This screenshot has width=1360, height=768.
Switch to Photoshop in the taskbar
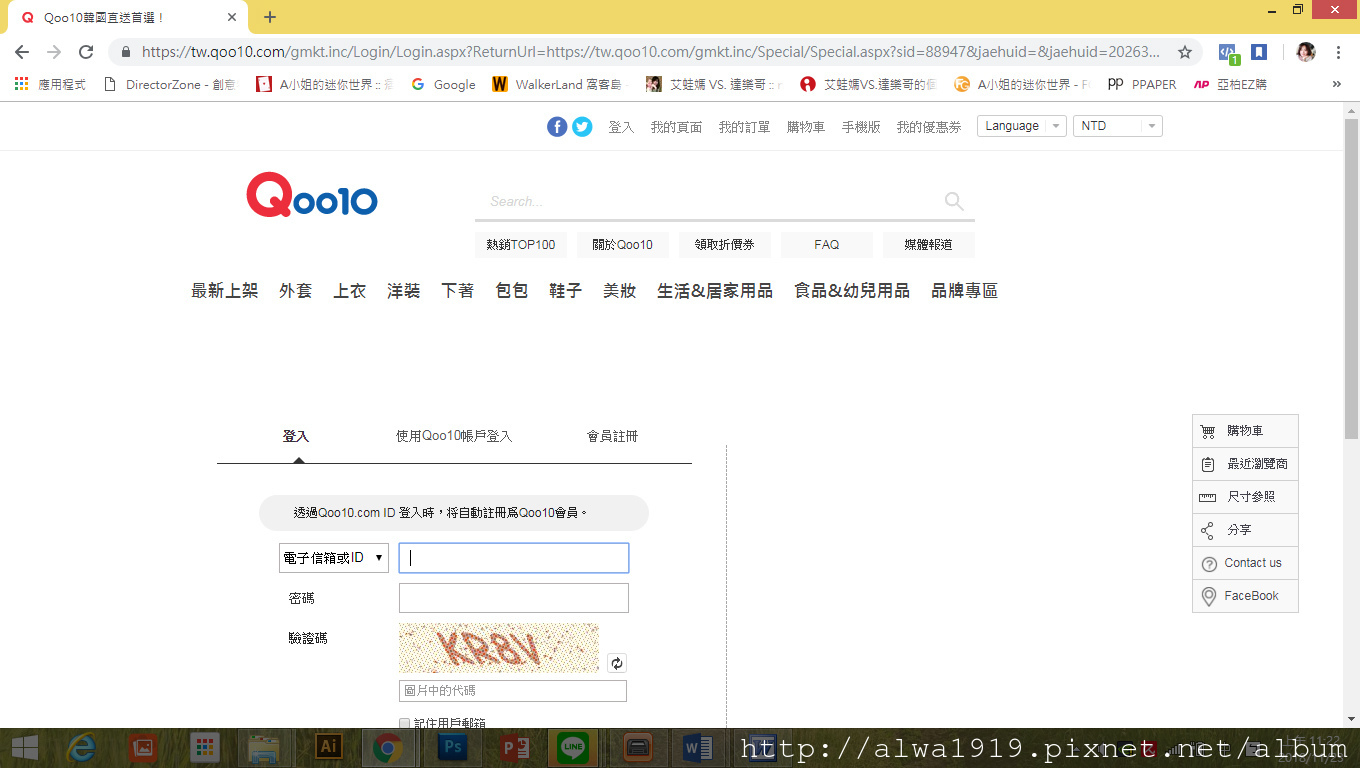click(x=452, y=747)
